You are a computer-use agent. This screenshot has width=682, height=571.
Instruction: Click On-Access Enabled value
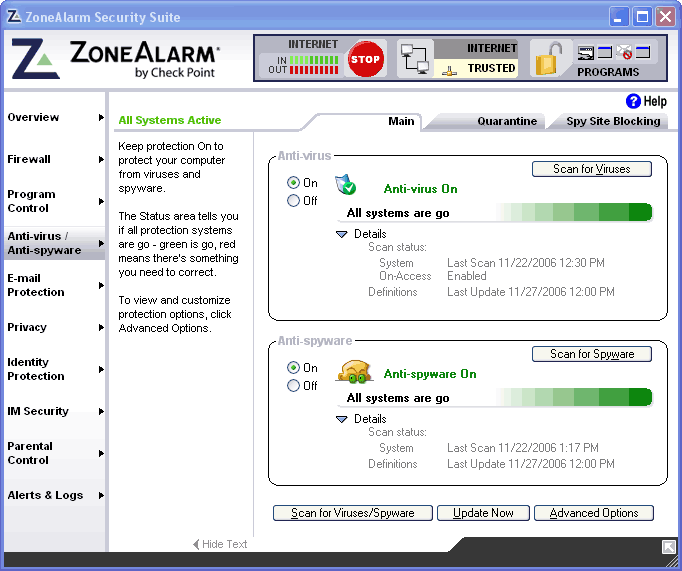coord(467,276)
